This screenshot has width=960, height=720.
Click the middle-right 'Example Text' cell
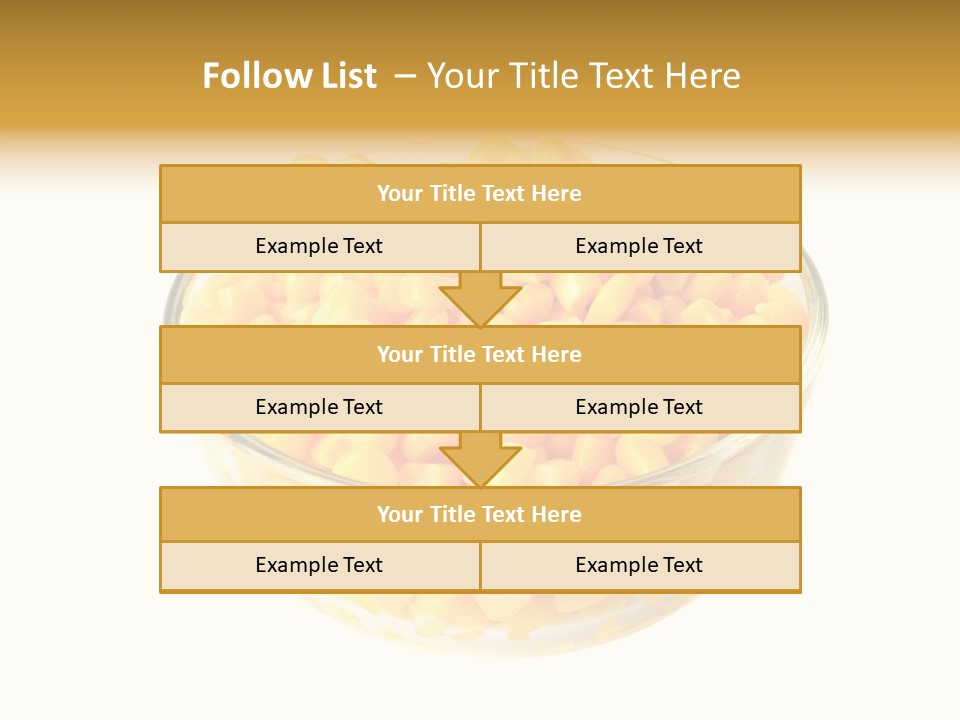[x=640, y=407]
